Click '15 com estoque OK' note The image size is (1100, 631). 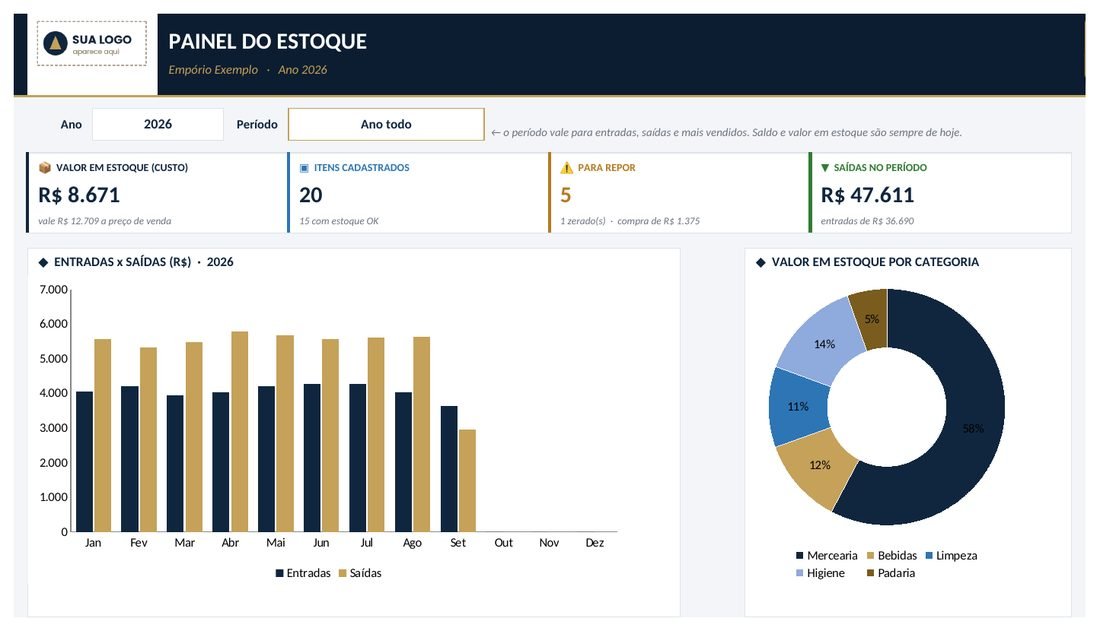pyautogui.click(x=339, y=221)
